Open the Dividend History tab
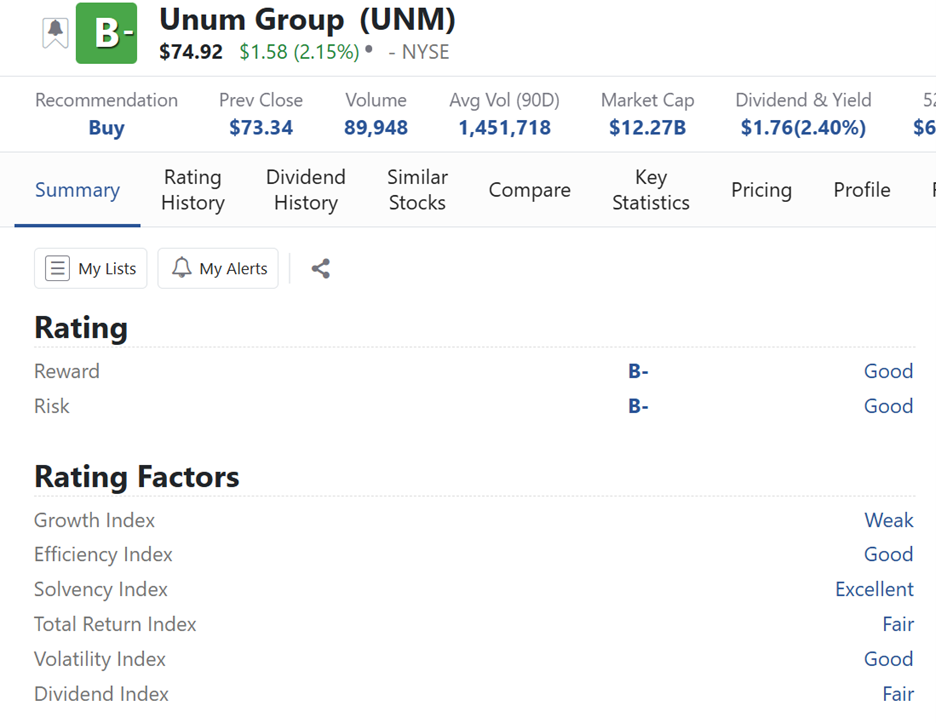Screen dimensions: 936x723 pyautogui.click(x=305, y=190)
